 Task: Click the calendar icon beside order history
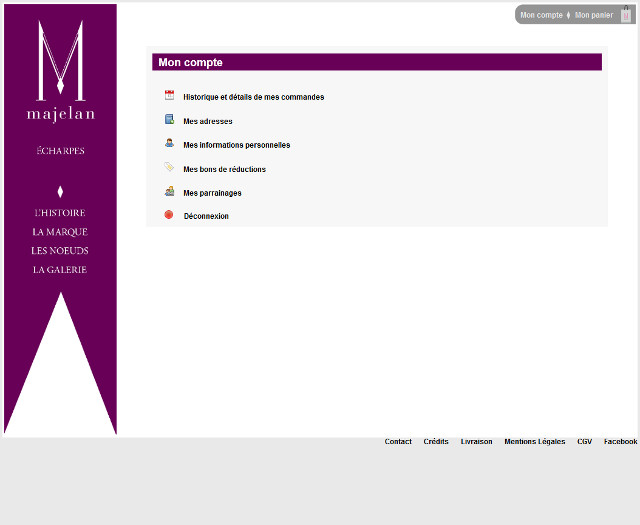tap(169, 95)
